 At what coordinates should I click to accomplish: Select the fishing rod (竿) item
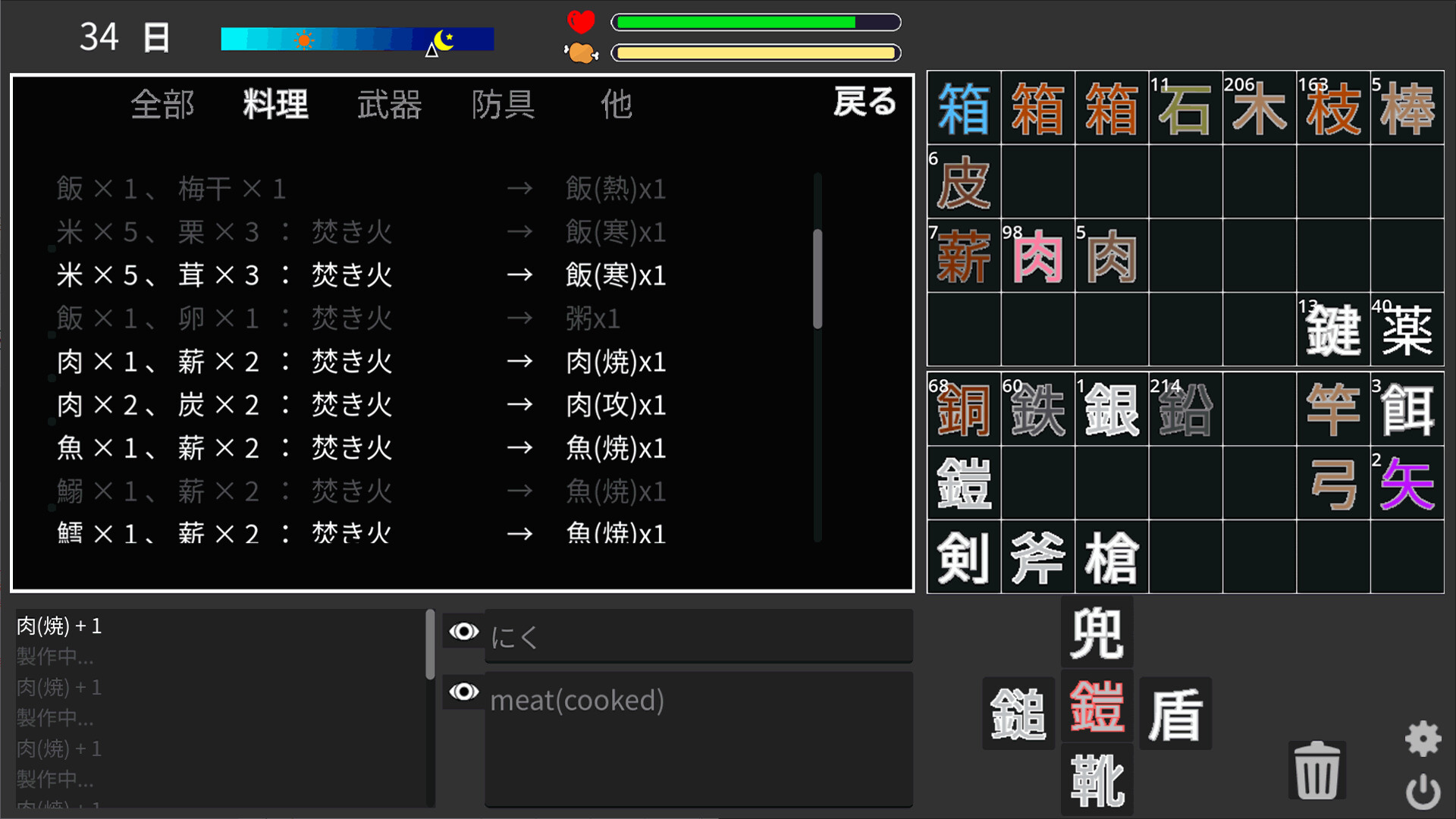pyautogui.click(x=1333, y=409)
